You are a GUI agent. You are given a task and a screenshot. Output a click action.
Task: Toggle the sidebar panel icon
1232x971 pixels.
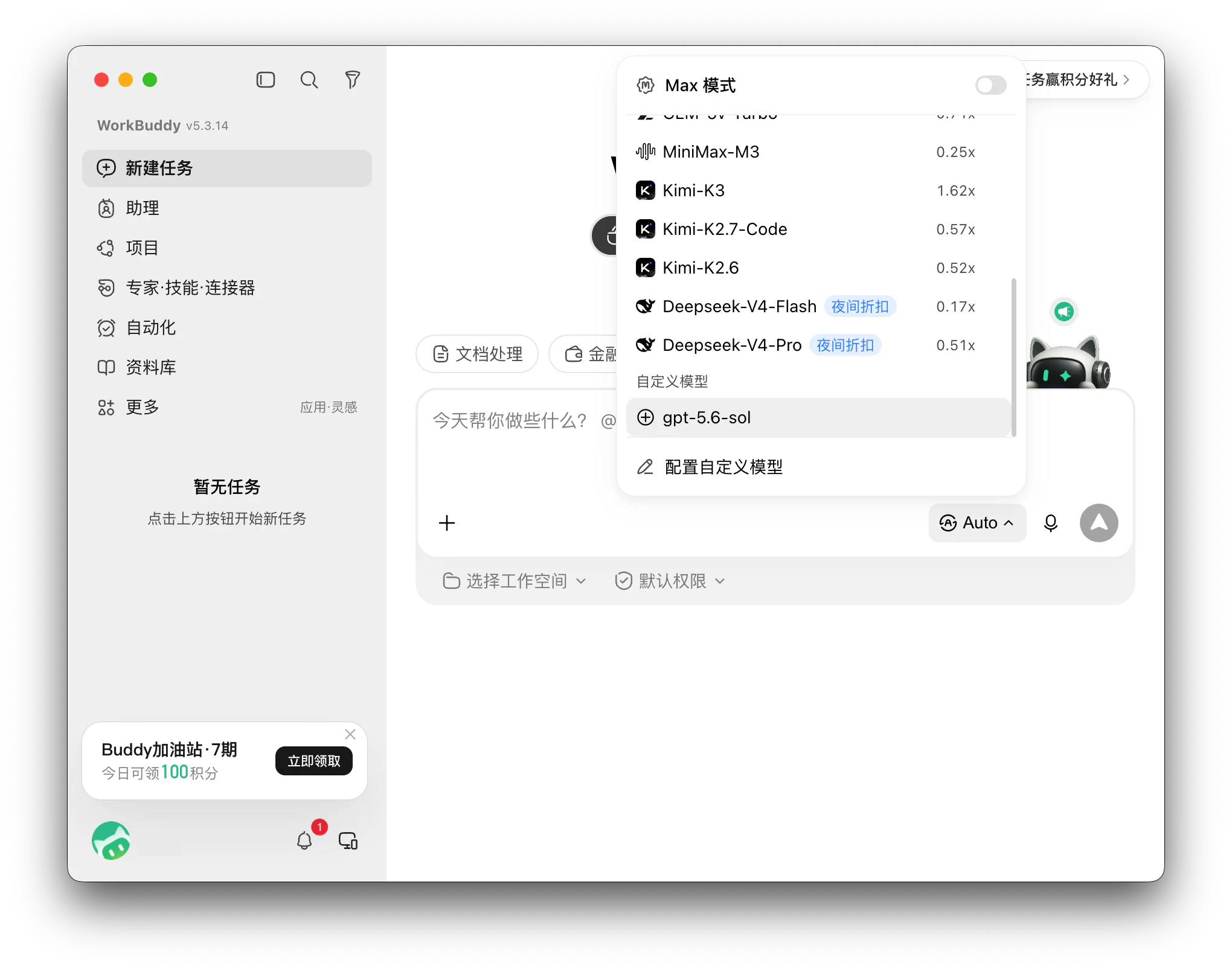coord(266,80)
